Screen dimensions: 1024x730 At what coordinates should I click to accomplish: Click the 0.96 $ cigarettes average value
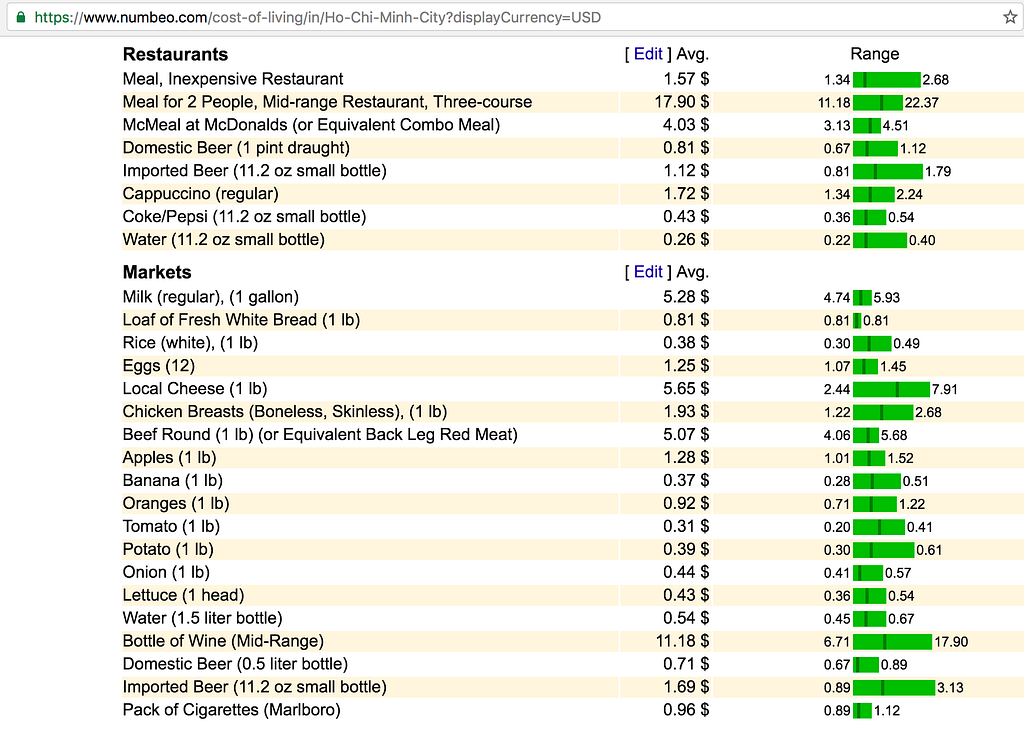(686, 710)
